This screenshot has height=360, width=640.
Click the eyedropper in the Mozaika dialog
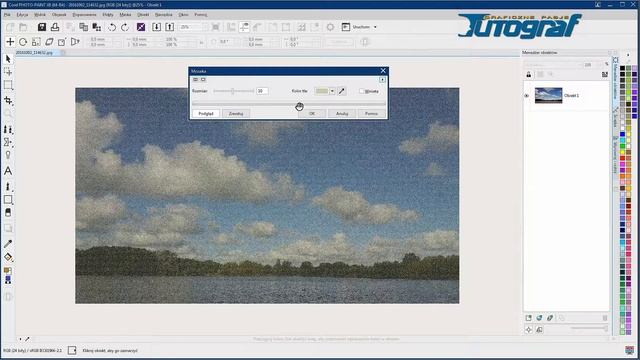pyautogui.click(x=342, y=91)
